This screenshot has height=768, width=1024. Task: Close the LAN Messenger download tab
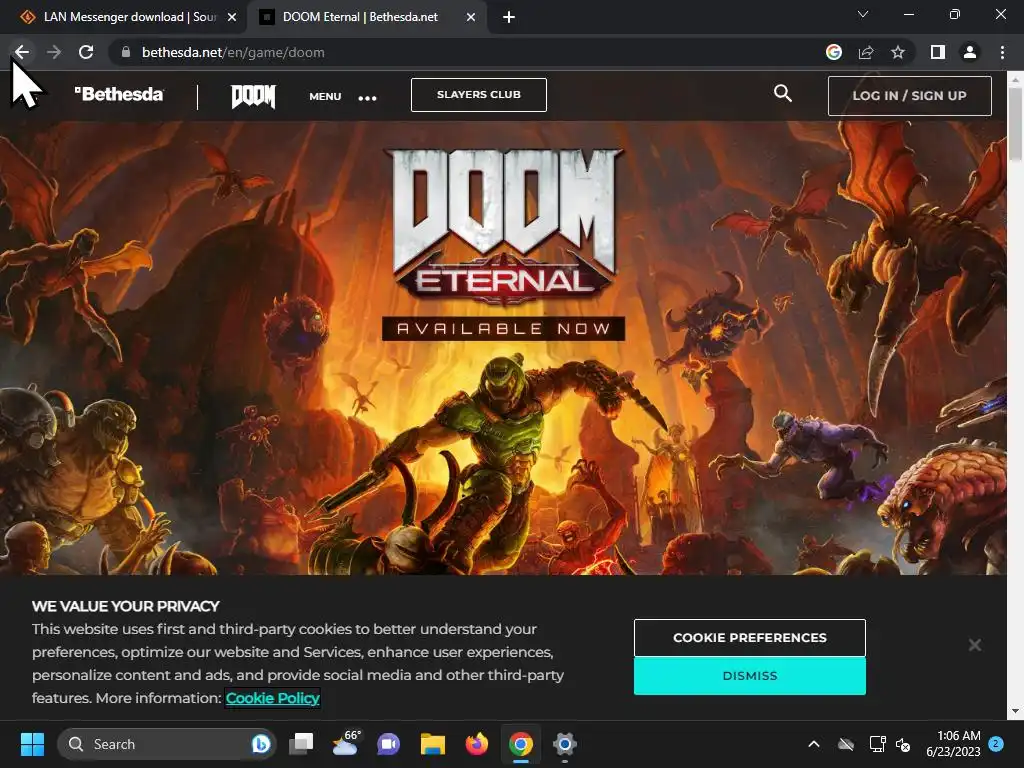point(232,17)
